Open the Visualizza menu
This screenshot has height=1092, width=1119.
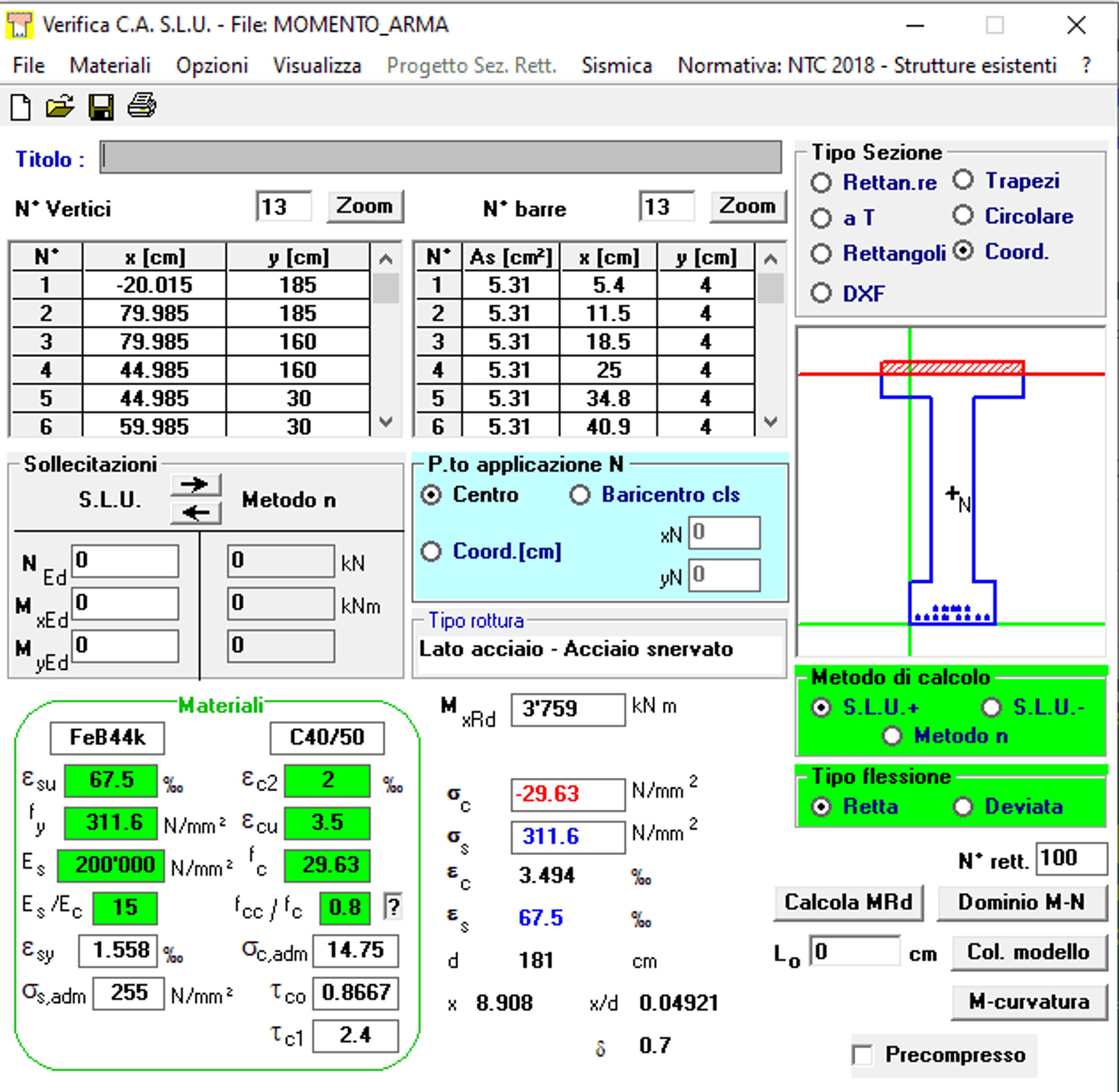317,66
